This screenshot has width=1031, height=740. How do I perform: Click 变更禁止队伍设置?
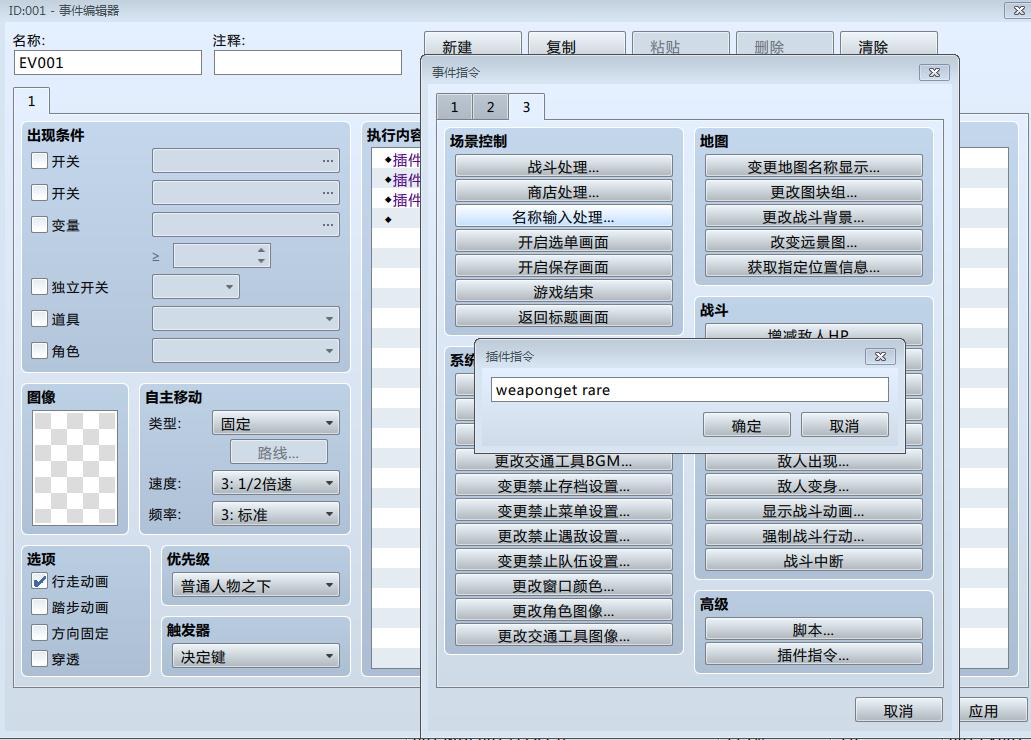(x=563, y=561)
